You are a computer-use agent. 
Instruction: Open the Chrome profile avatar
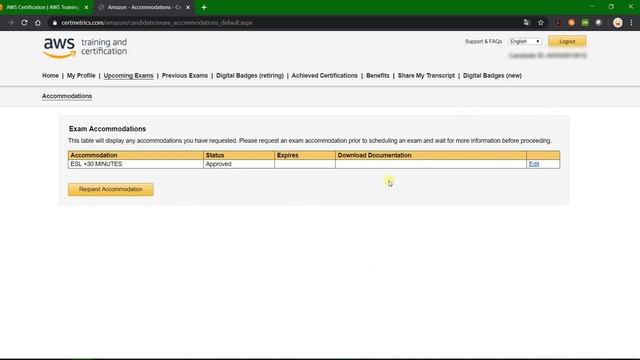pyautogui.click(x=618, y=22)
